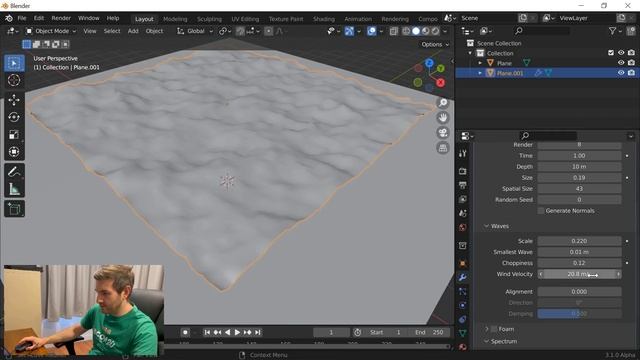Expand the Foam section

tap(487, 329)
